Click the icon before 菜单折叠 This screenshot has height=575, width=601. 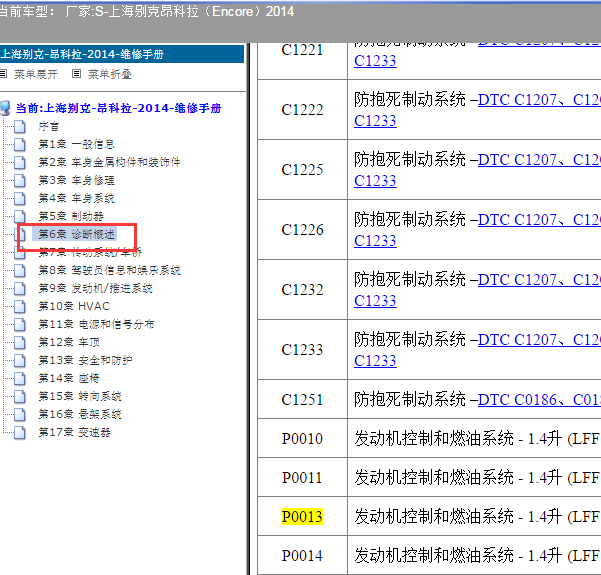click(76, 74)
